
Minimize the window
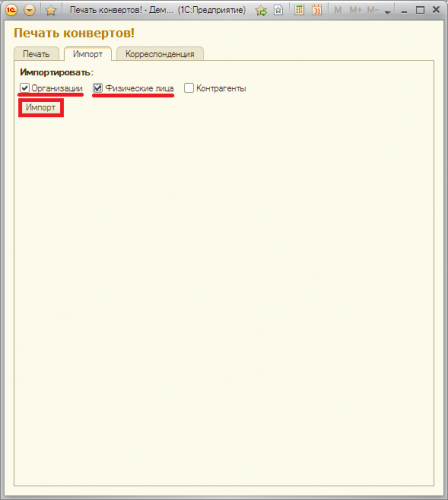404,11
